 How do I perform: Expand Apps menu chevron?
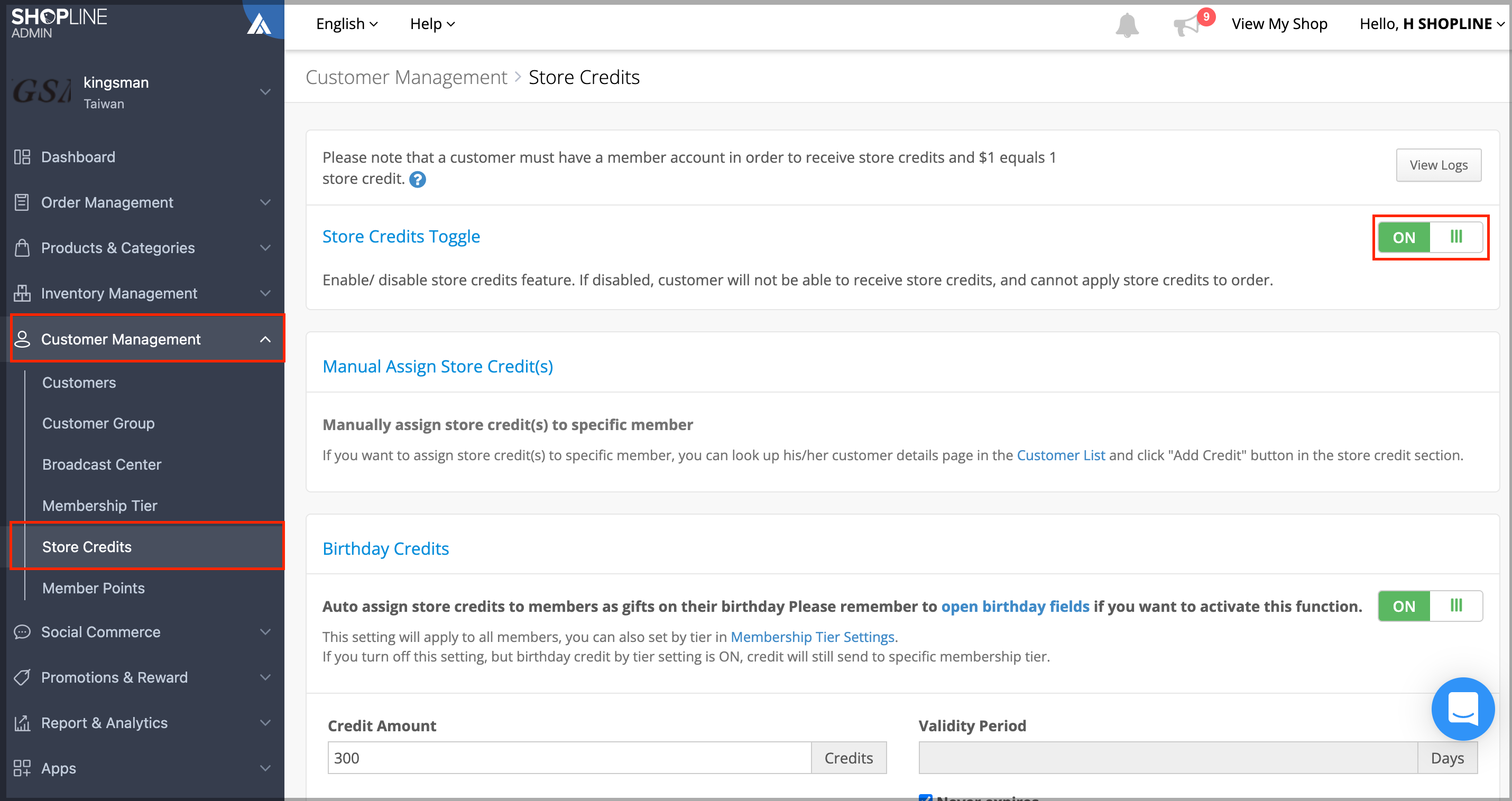click(265, 768)
